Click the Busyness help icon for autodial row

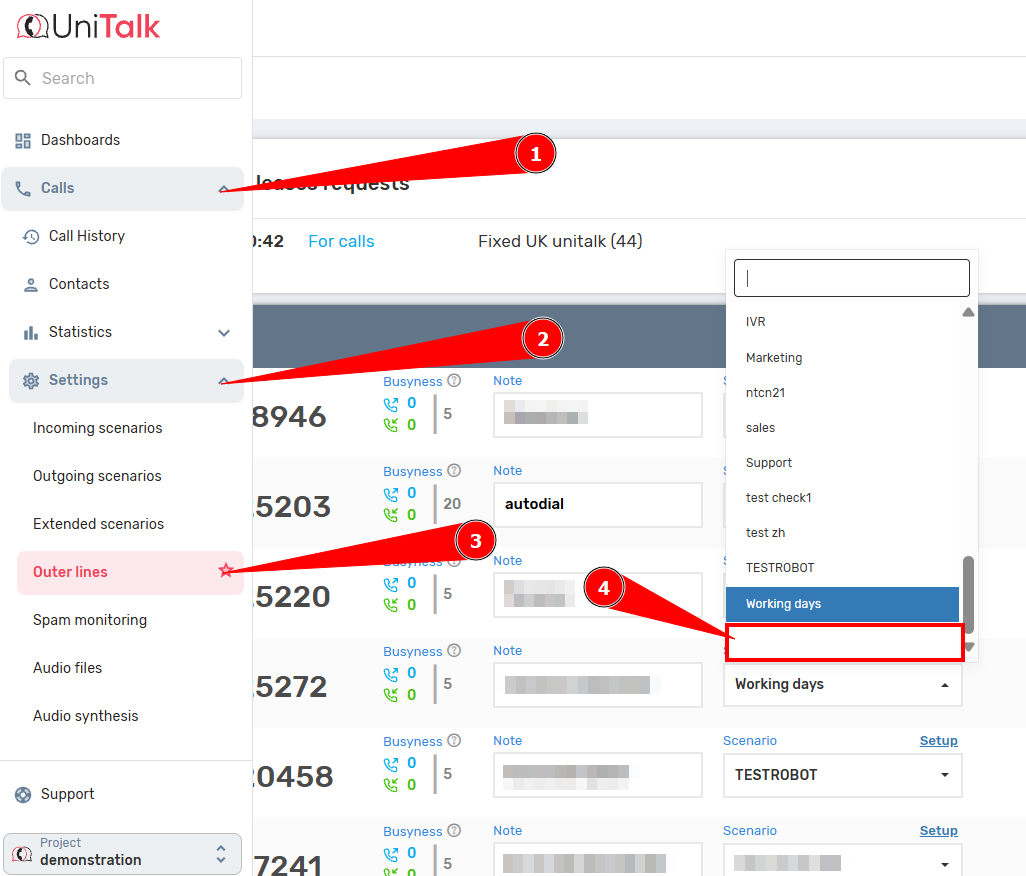(x=454, y=471)
